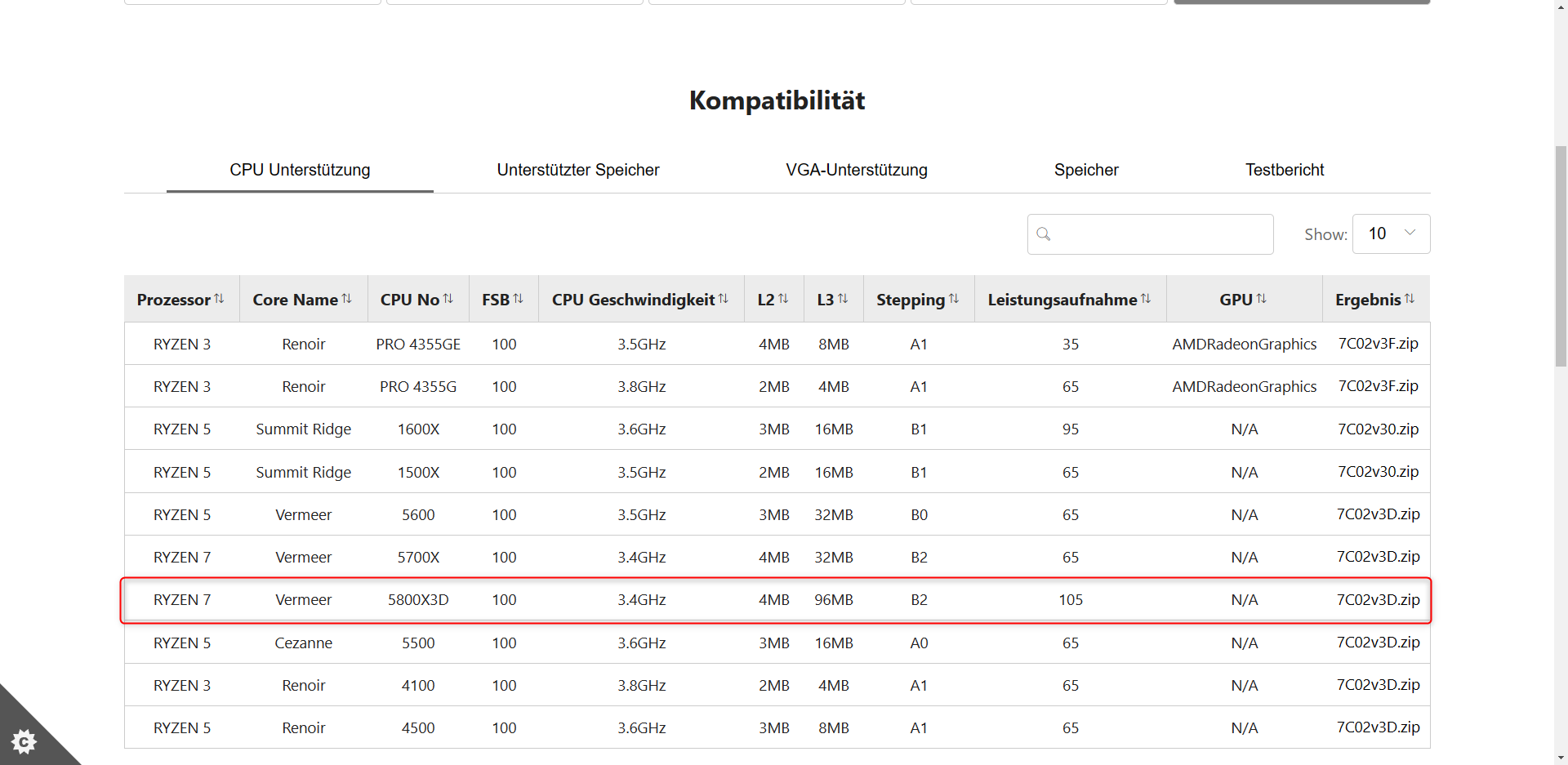The image size is (1568, 765).
Task: Open VGA-Unterstützung tab
Action: [857, 170]
